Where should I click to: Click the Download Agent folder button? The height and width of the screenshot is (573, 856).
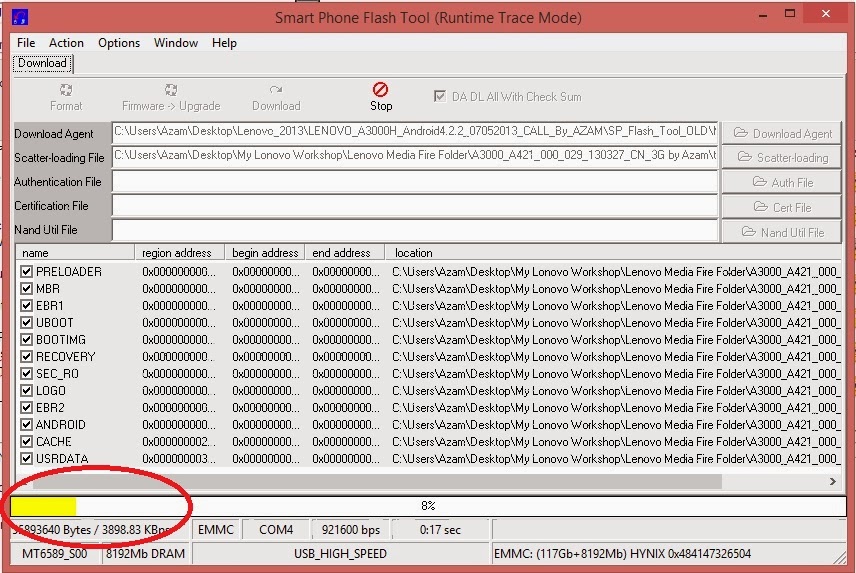781,133
